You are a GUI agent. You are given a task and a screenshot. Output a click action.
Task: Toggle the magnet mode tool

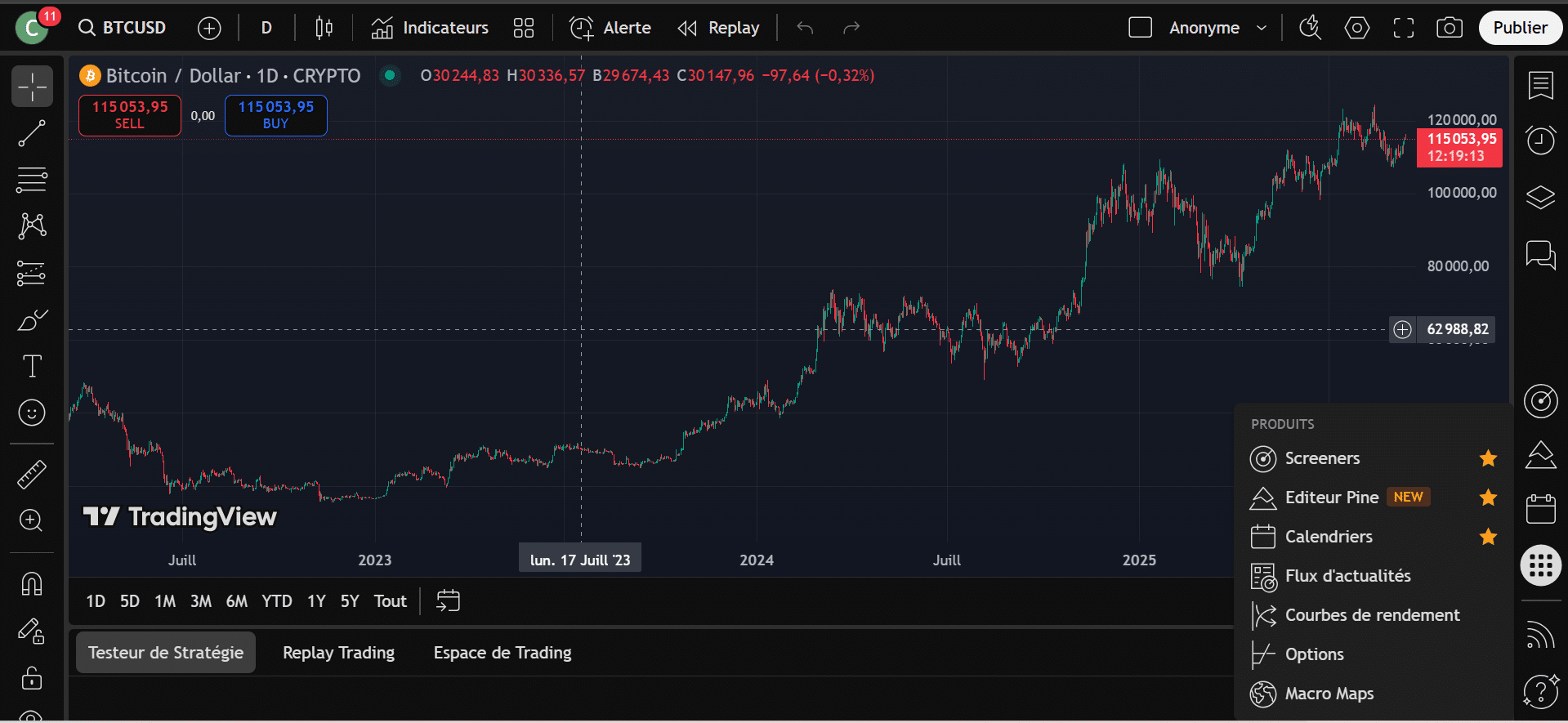click(32, 584)
